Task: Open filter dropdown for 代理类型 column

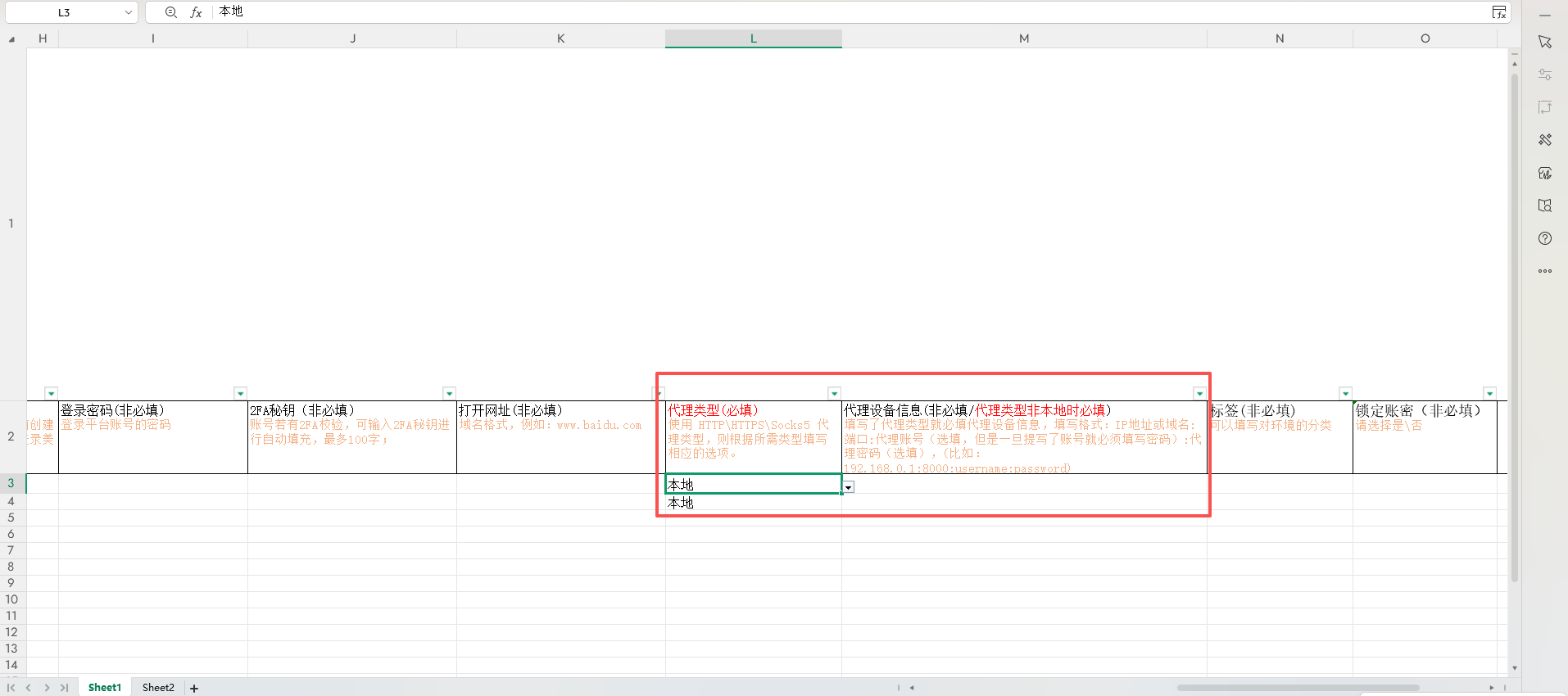Action: coord(834,393)
